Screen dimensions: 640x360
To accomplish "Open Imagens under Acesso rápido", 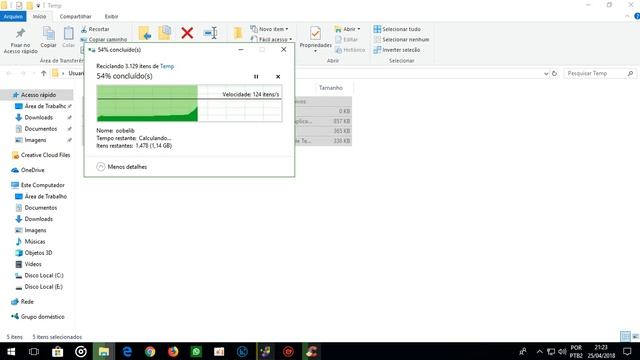I will [35, 140].
